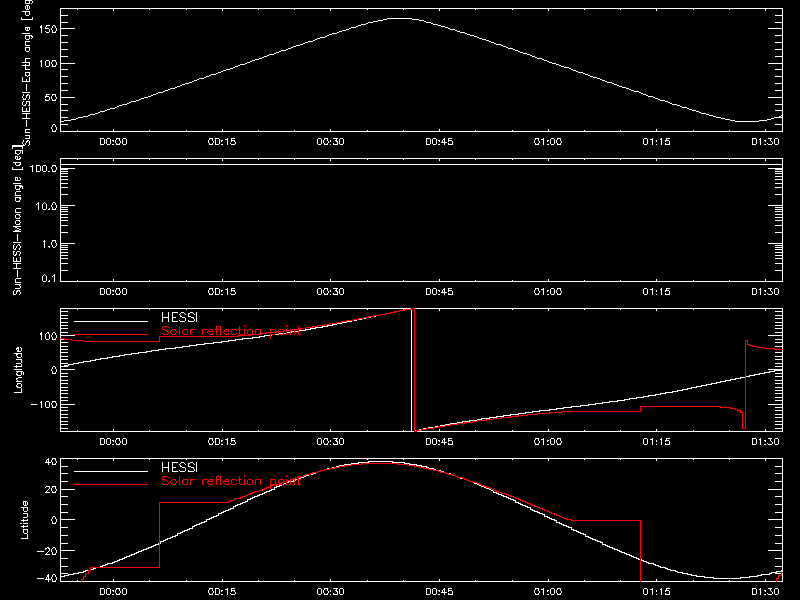The image size is (800, 600).
Task: Click the 150 tick on Earth angle plot
Action: point(47,29)
